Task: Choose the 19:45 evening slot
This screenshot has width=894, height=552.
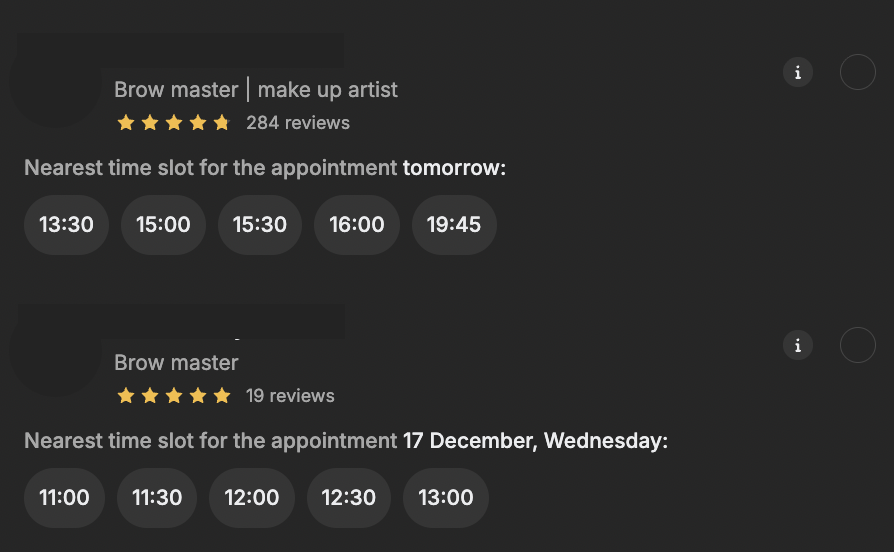Action: [x=454, y=225]
